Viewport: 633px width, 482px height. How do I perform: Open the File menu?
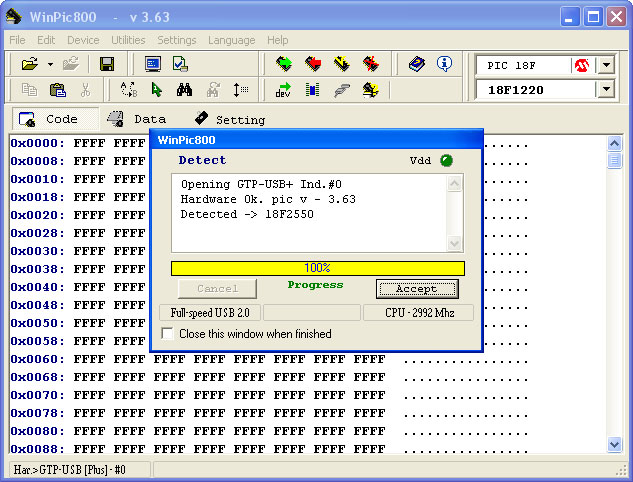(x=17, y=40)
